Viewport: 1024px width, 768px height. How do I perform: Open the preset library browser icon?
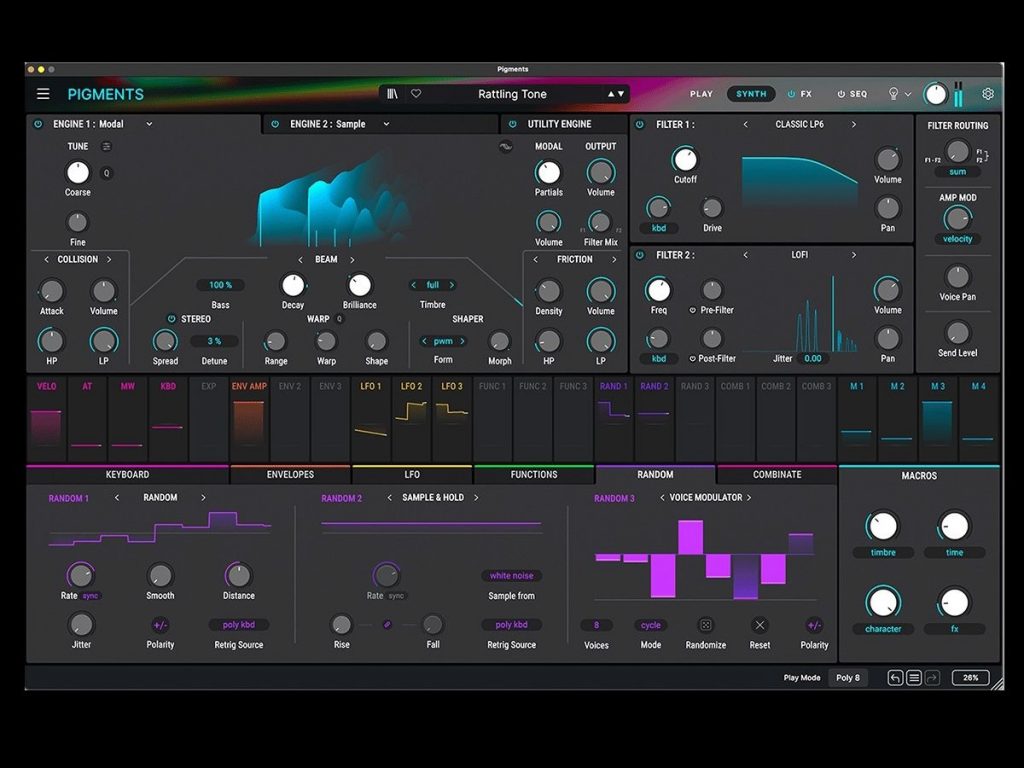(x=394, y=93)
